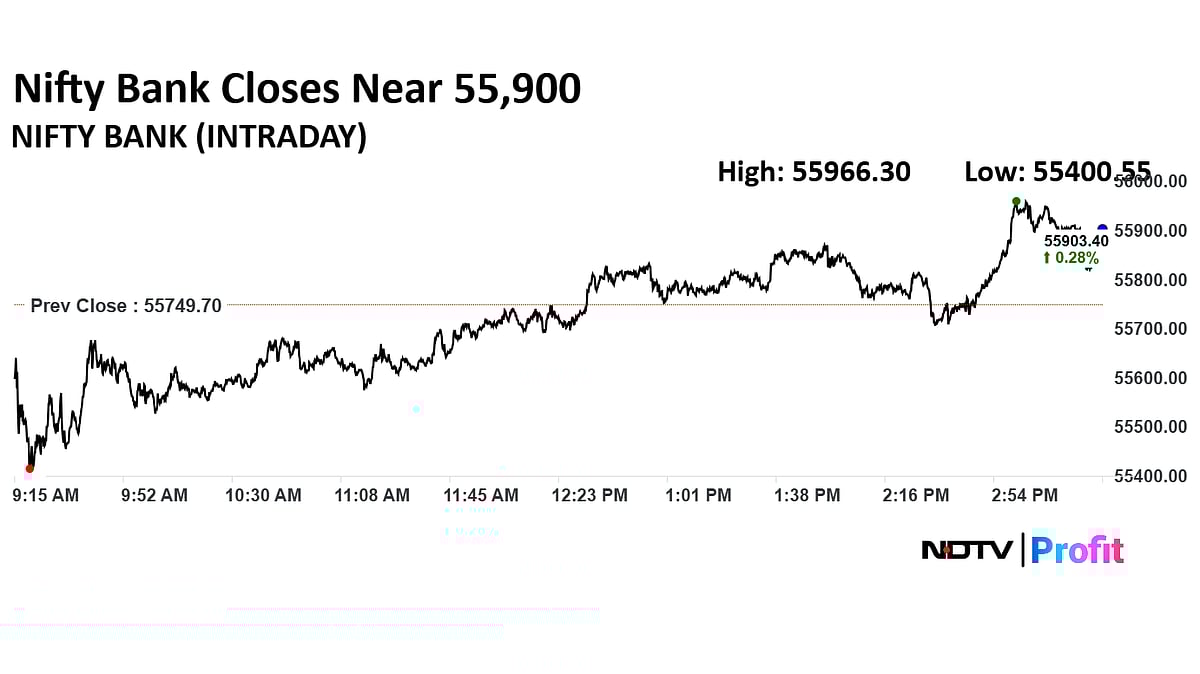Click the 12:23 PM time axis label

591,495
